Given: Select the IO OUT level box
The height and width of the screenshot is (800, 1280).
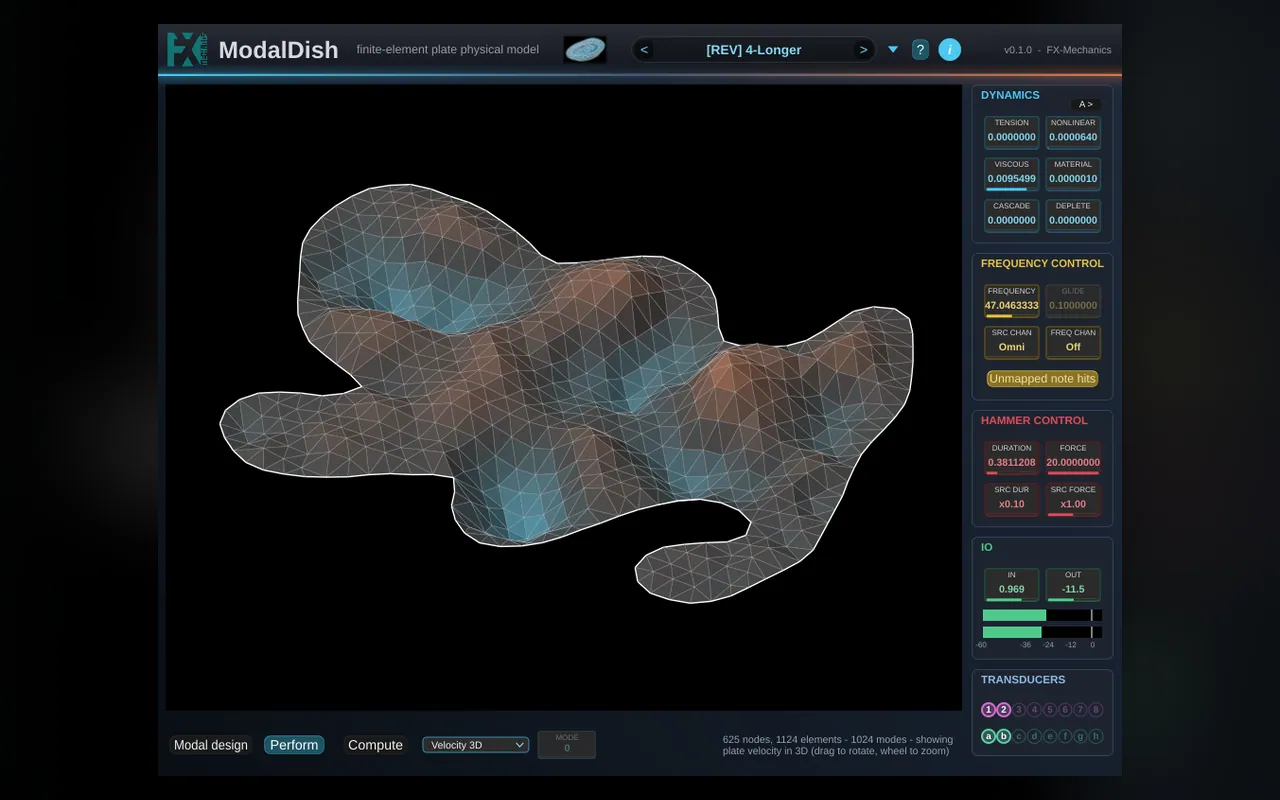Looking at the screenshot, I should (x=1073, y=585).
